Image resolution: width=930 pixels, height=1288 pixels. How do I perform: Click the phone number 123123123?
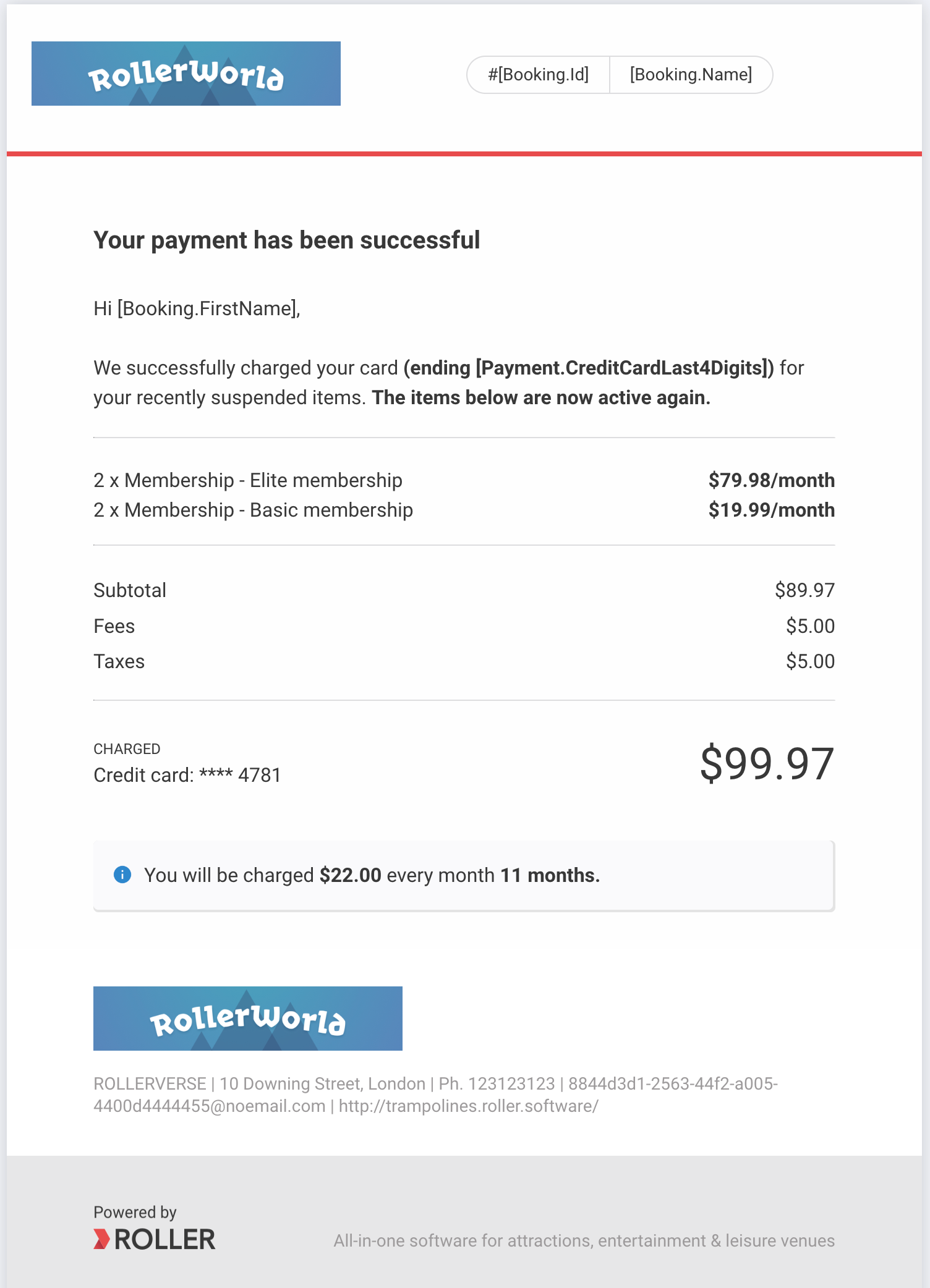[x=511, y=1083]
